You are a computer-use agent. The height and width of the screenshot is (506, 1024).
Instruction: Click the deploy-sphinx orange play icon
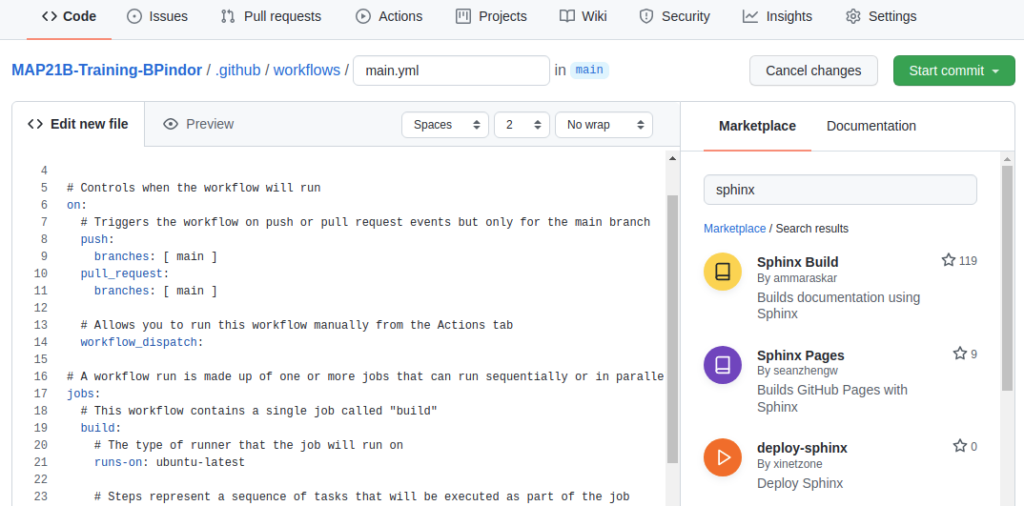point(722,458)
